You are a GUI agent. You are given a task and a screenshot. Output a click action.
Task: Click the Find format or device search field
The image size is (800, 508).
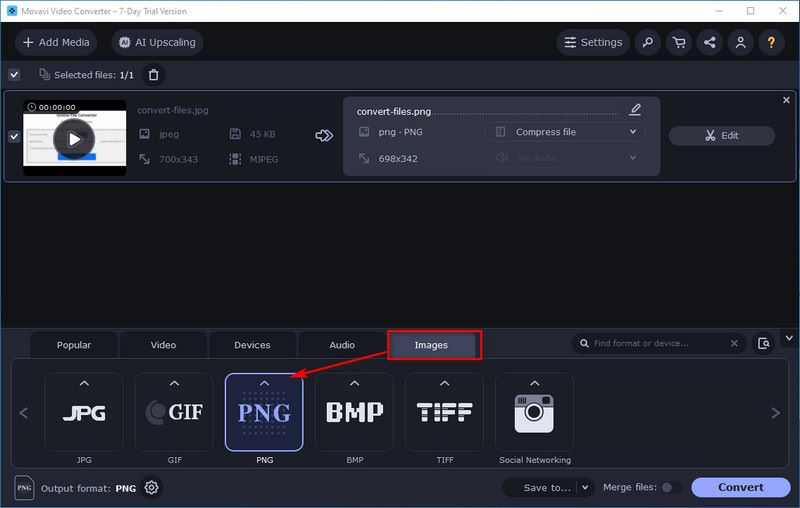point(658,343)
